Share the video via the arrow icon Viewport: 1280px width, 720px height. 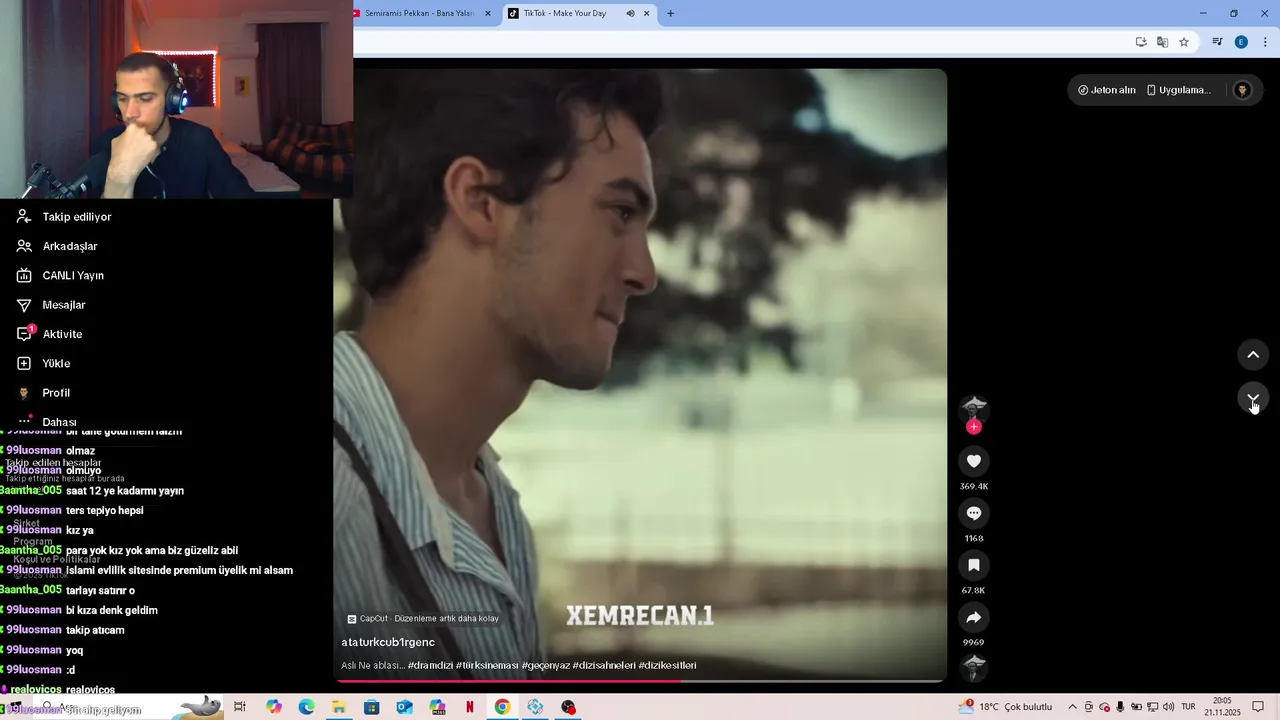[974, 617]
